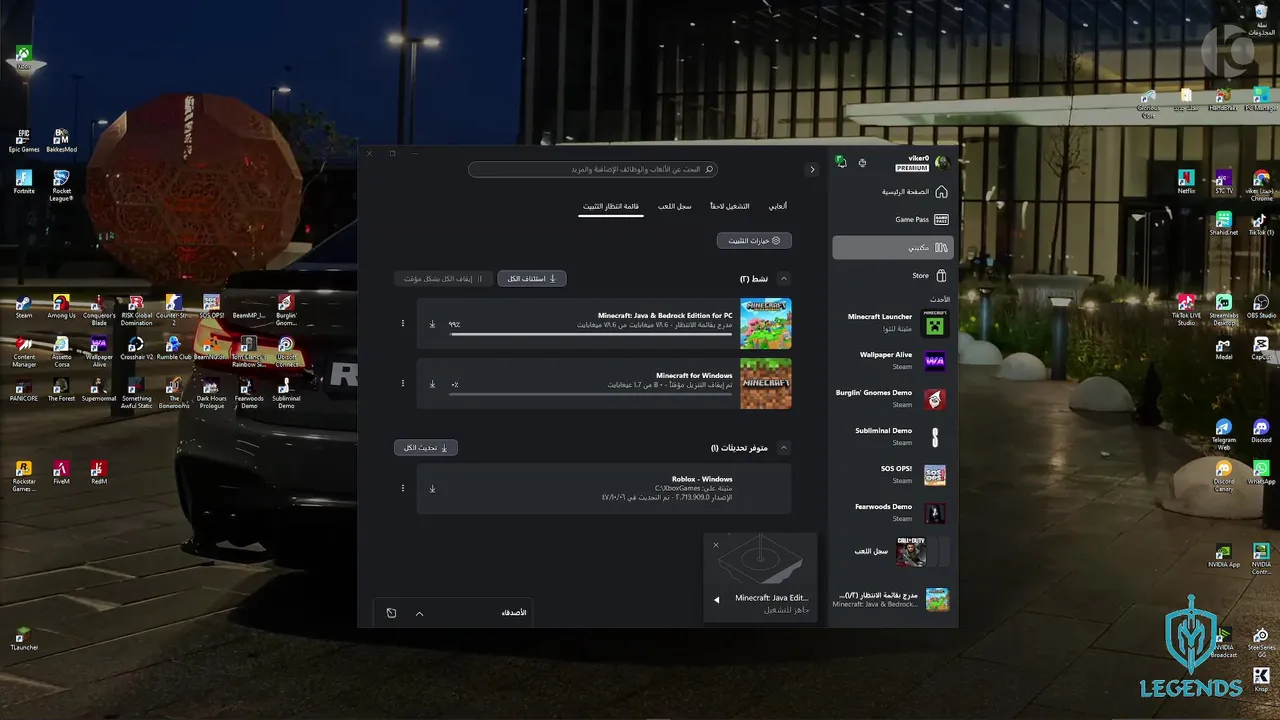1280x720 pixels.
Task: Click the Minecraft for Windows progress bar
Action: click(x=590, y=394)
